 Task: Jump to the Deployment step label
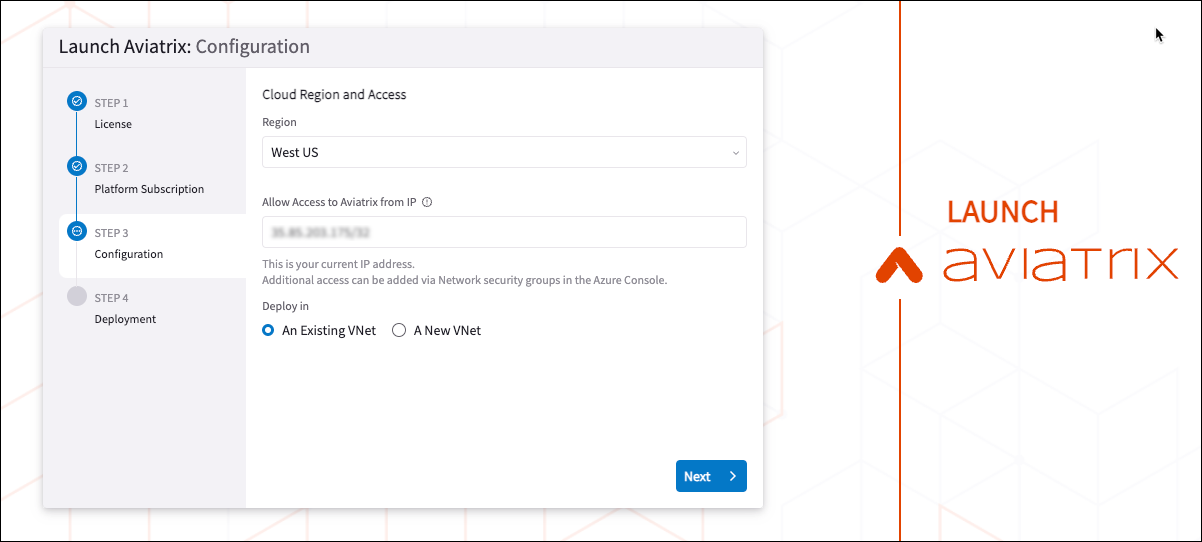click(x=125, y=319)
